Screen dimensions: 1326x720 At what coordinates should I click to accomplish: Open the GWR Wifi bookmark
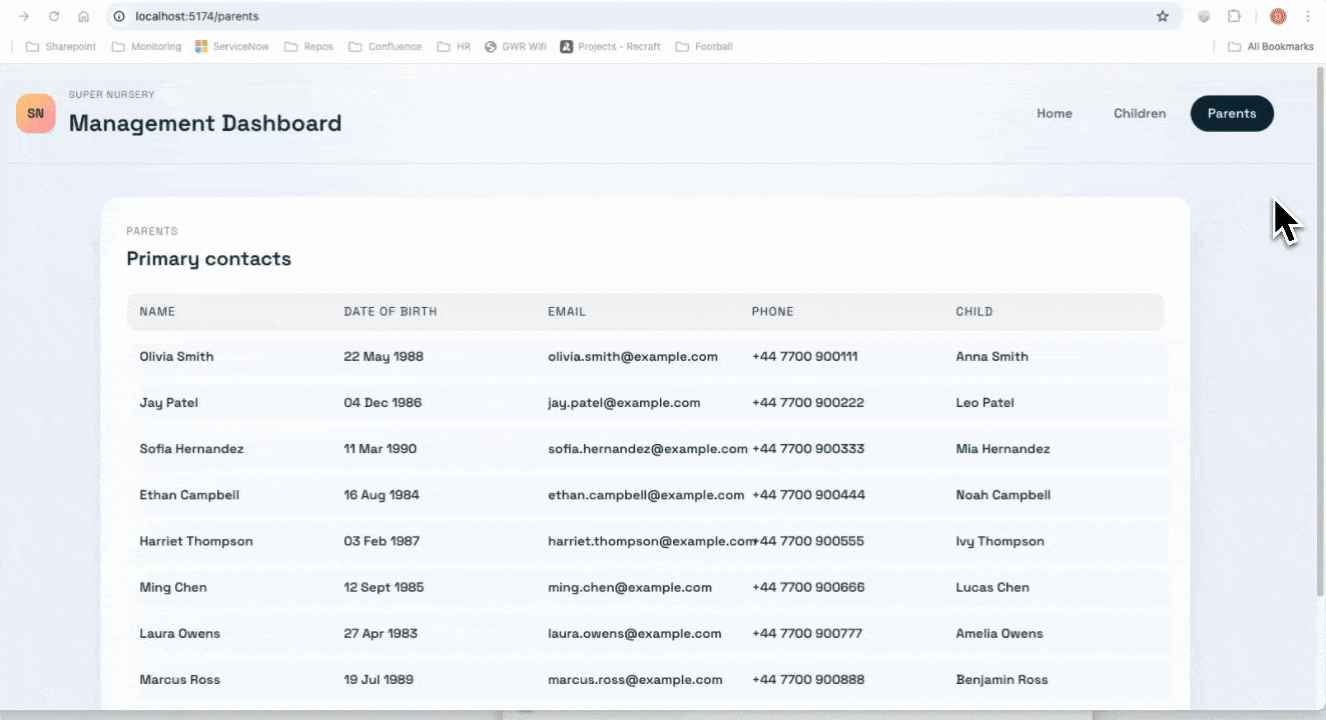tap(515, 46)
